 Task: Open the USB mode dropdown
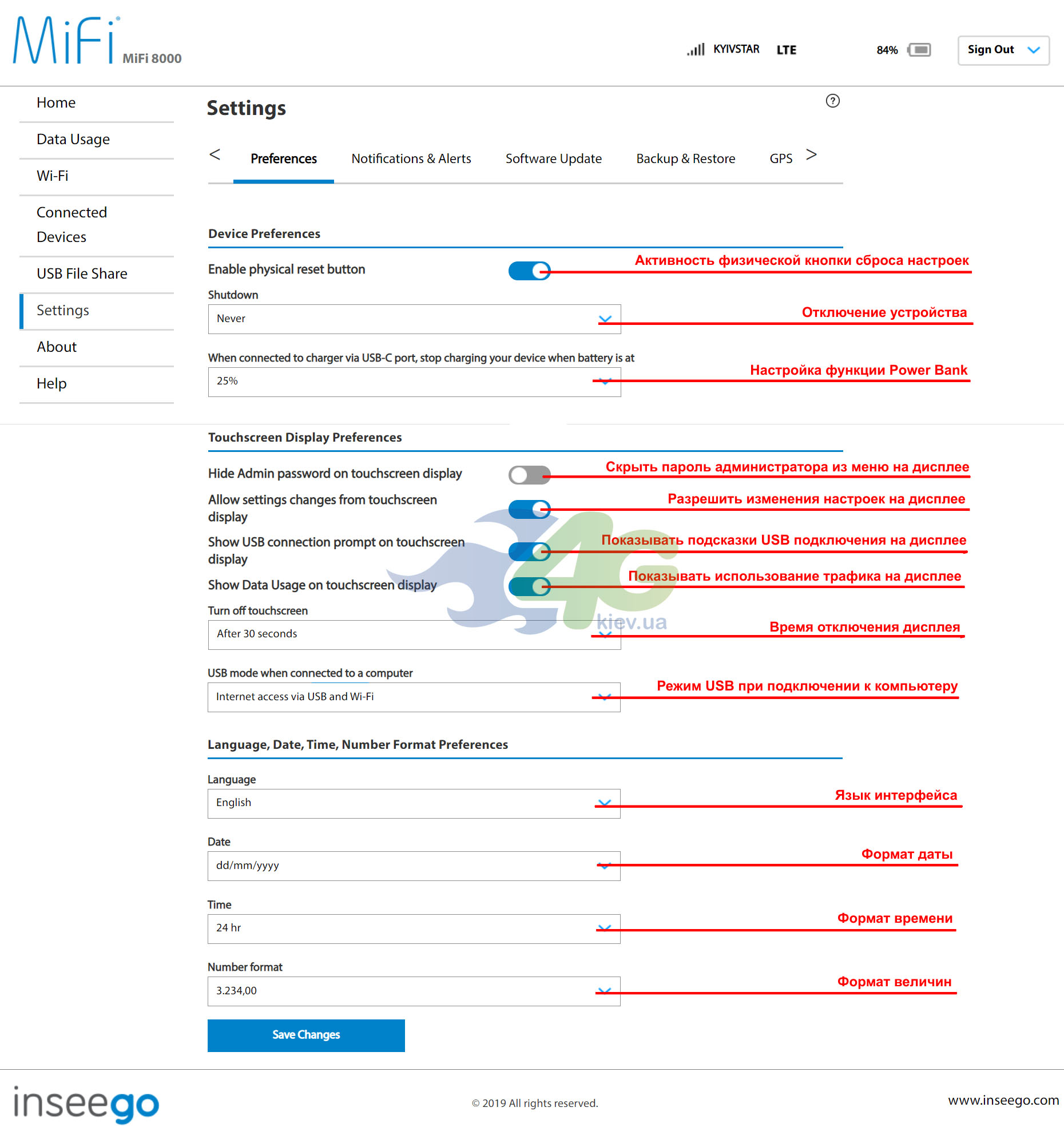(414, 697)
